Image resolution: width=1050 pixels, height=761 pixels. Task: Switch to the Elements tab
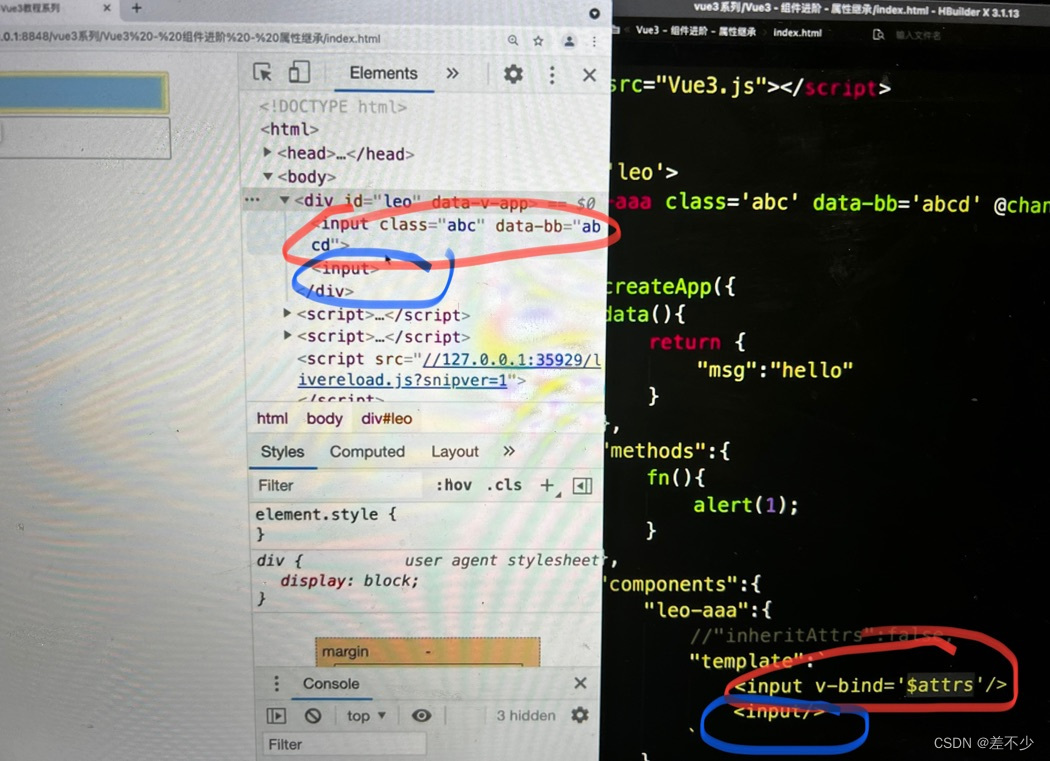pos(383,73)
